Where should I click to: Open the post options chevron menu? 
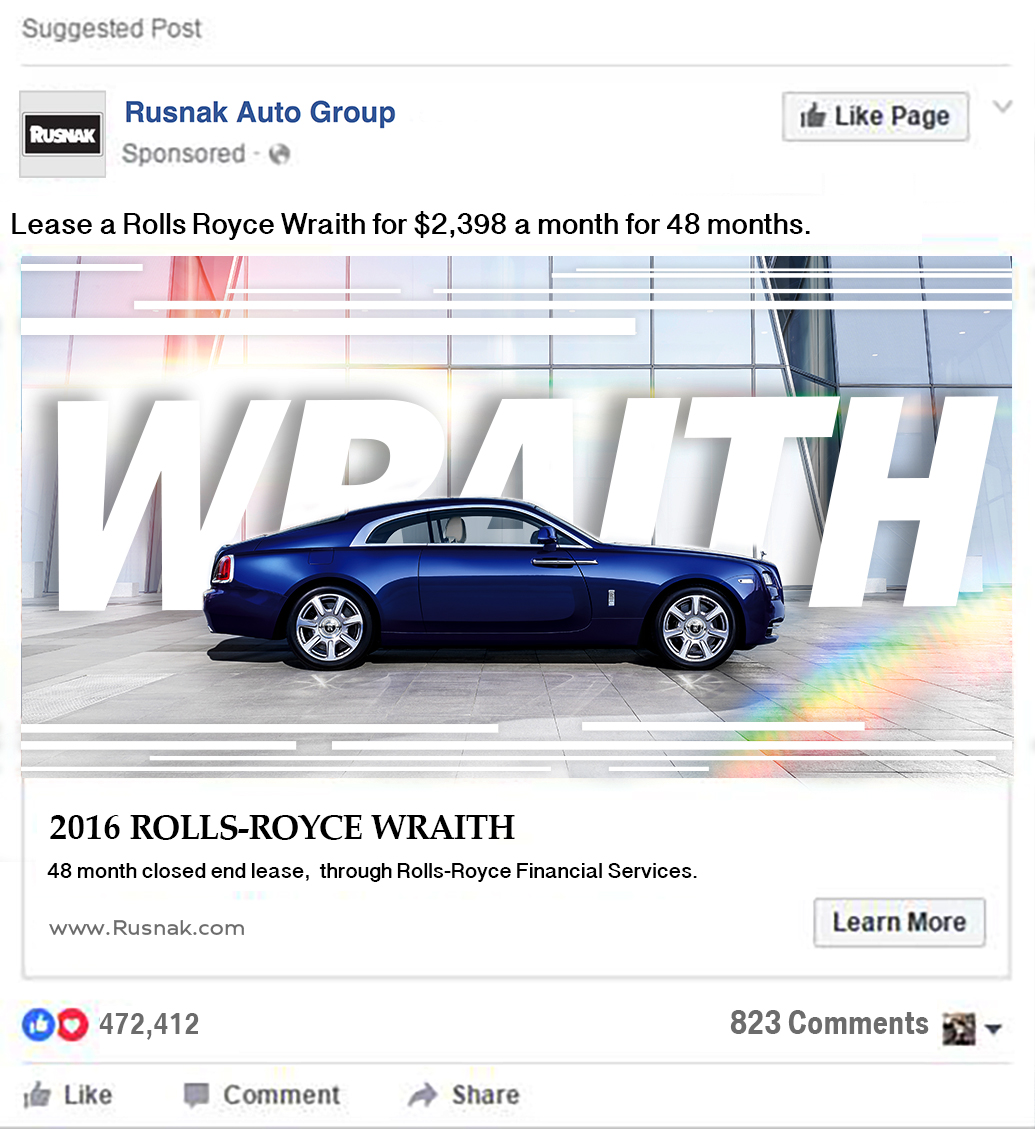click(1003, 107)
